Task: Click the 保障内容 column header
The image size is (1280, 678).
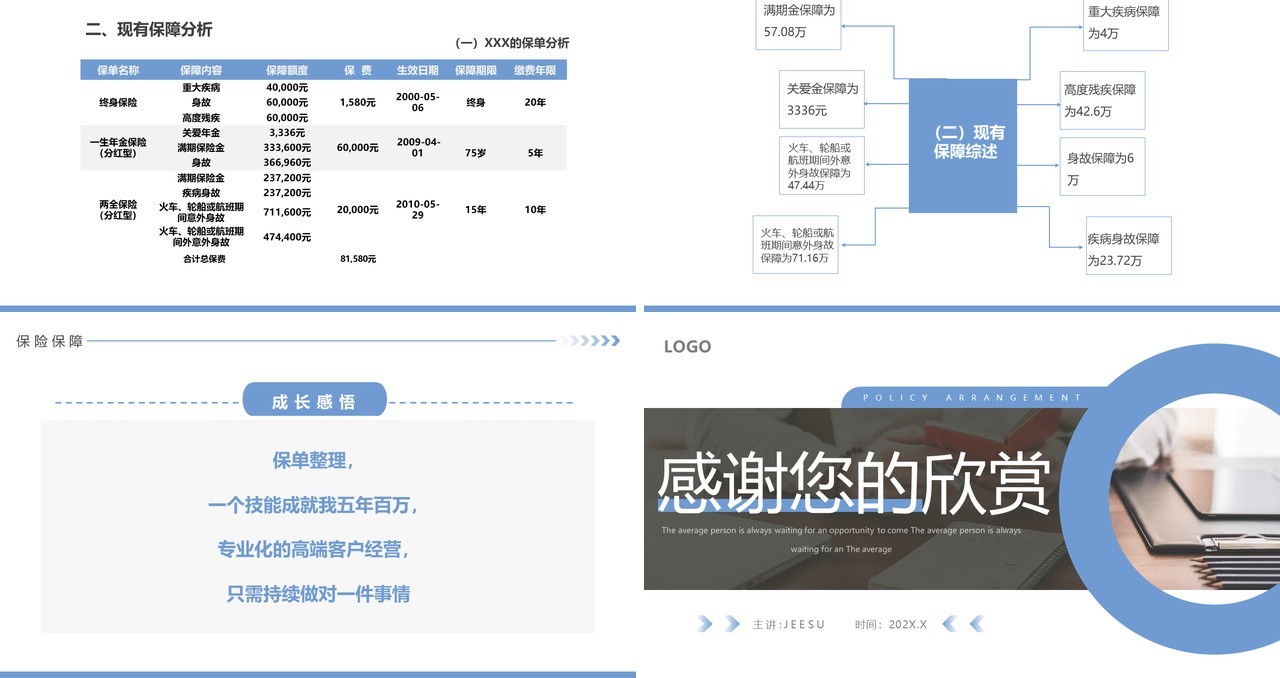Action: click(201, 70)
